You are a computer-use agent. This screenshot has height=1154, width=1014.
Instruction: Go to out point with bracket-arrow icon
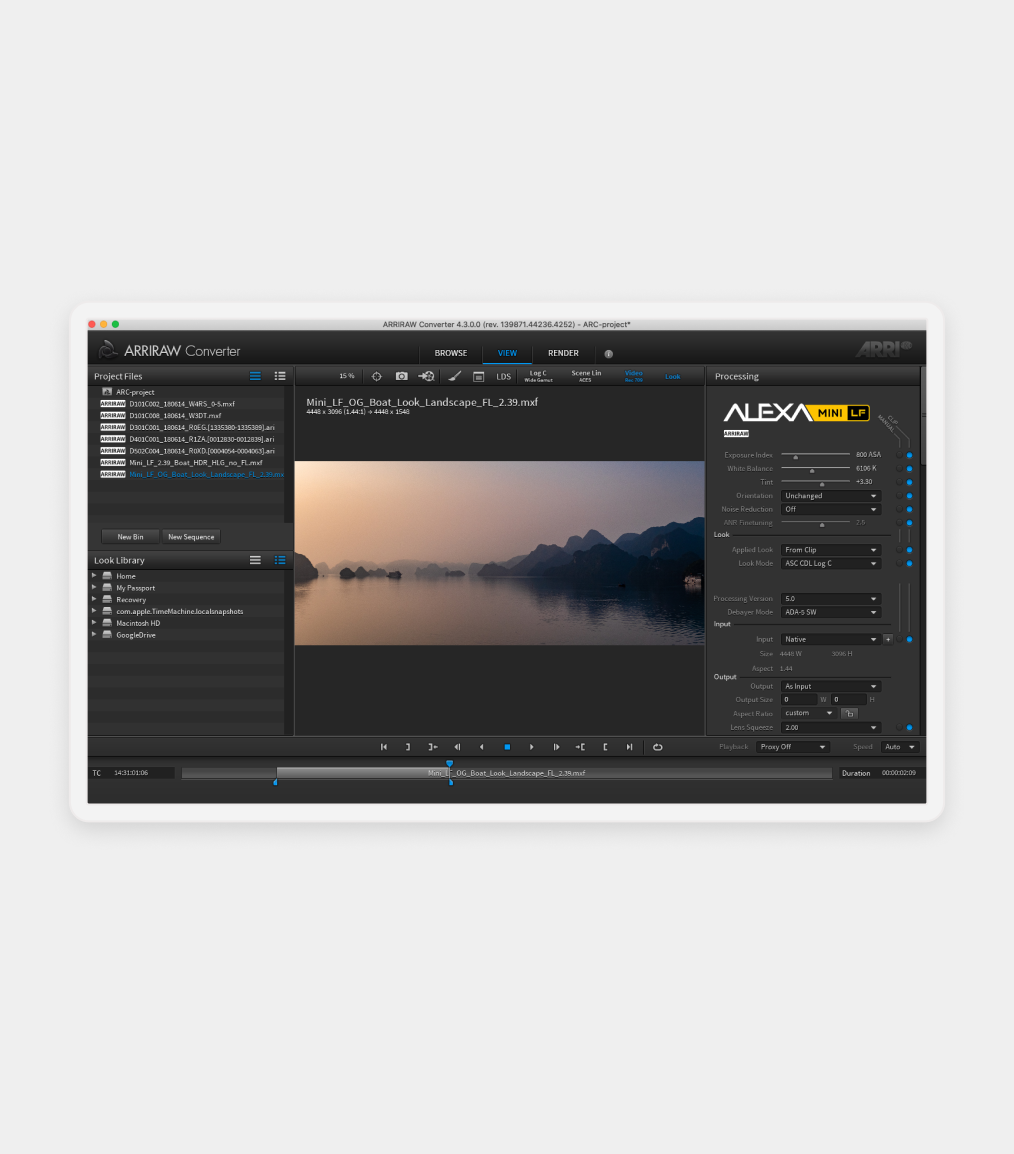pos(433,747)
